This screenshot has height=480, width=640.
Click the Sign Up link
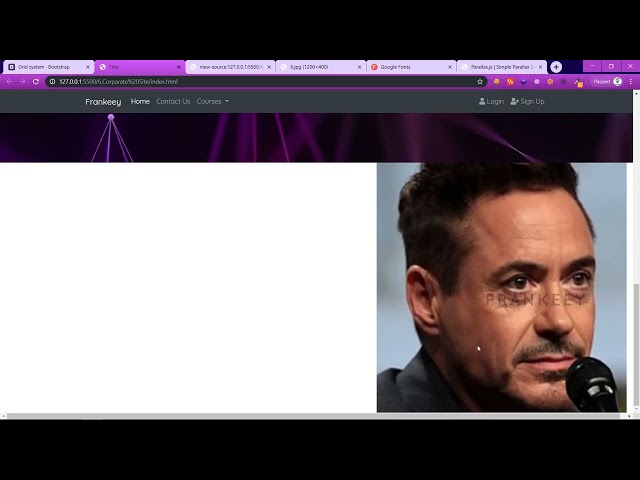pyautogui.click(x=527, y=102)
